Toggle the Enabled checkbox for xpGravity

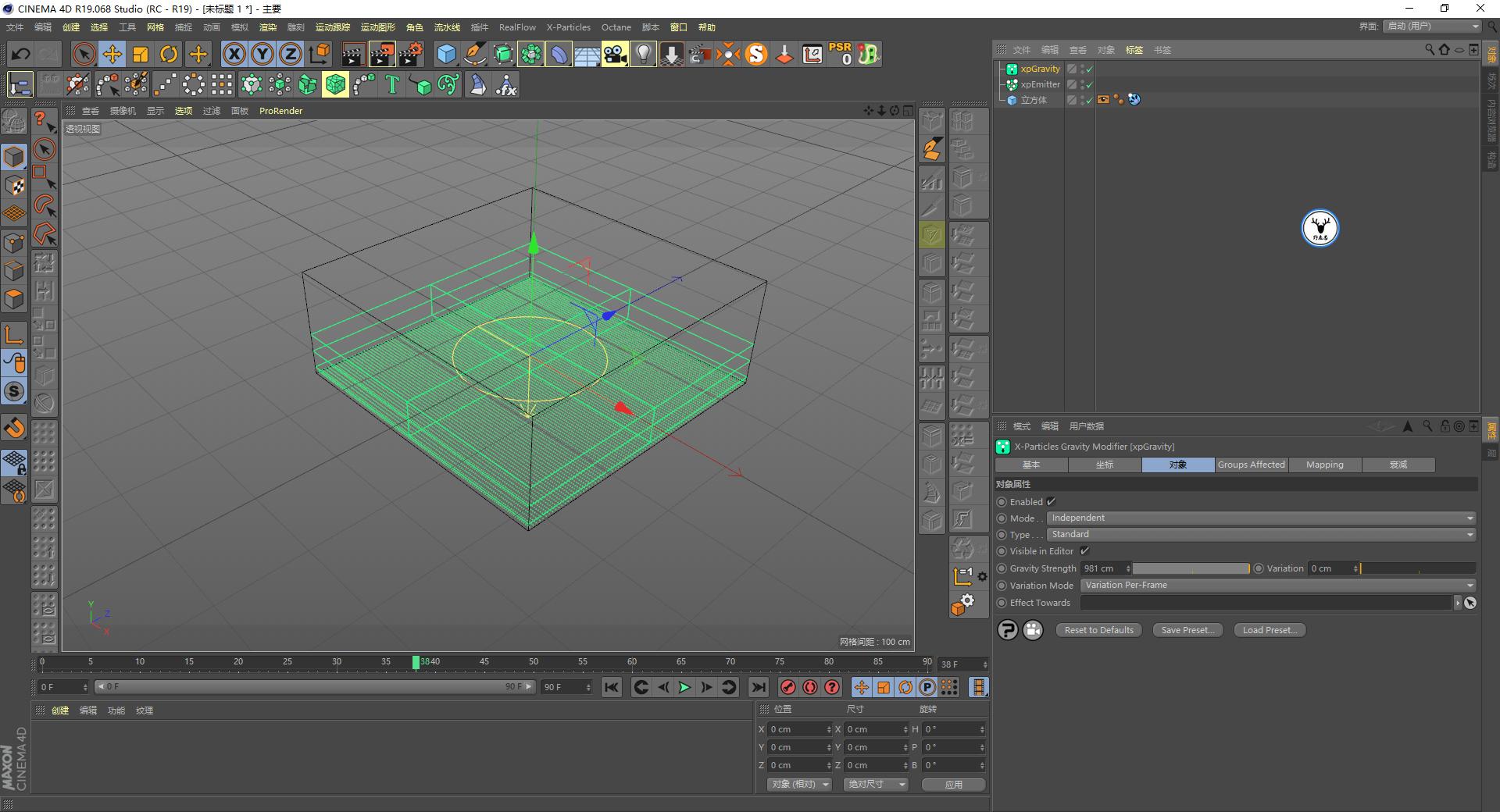point(1051,501)
